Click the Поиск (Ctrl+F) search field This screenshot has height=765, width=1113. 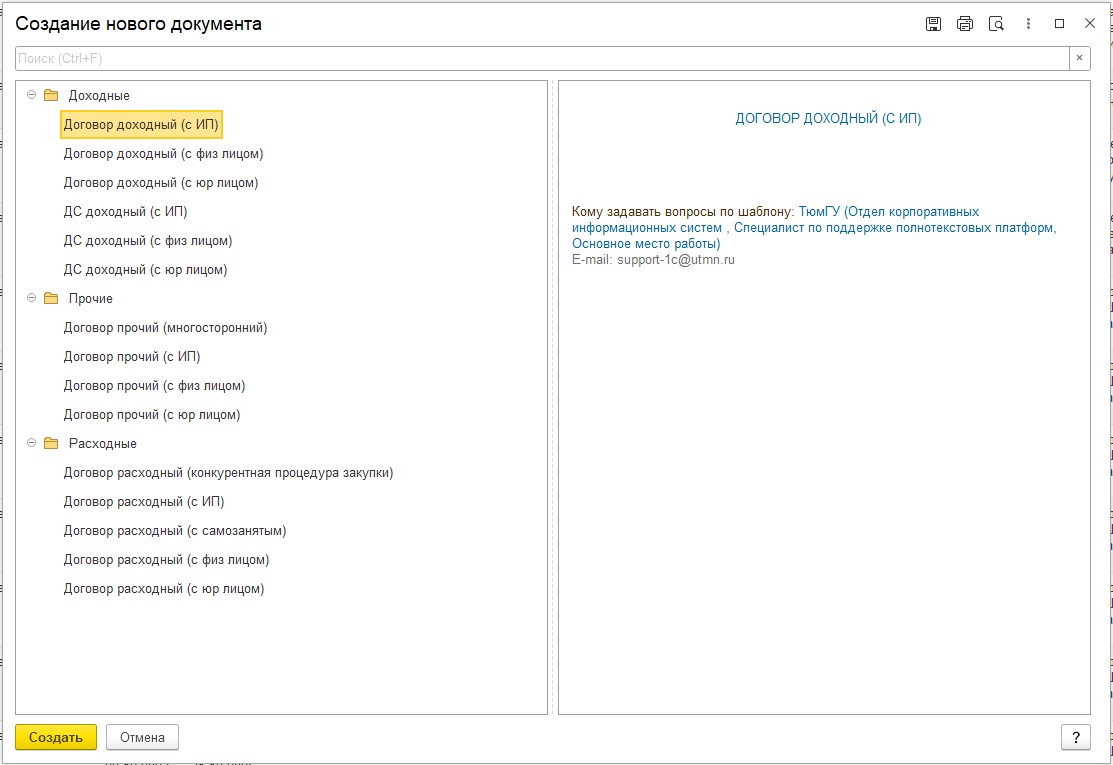point(540,59)
